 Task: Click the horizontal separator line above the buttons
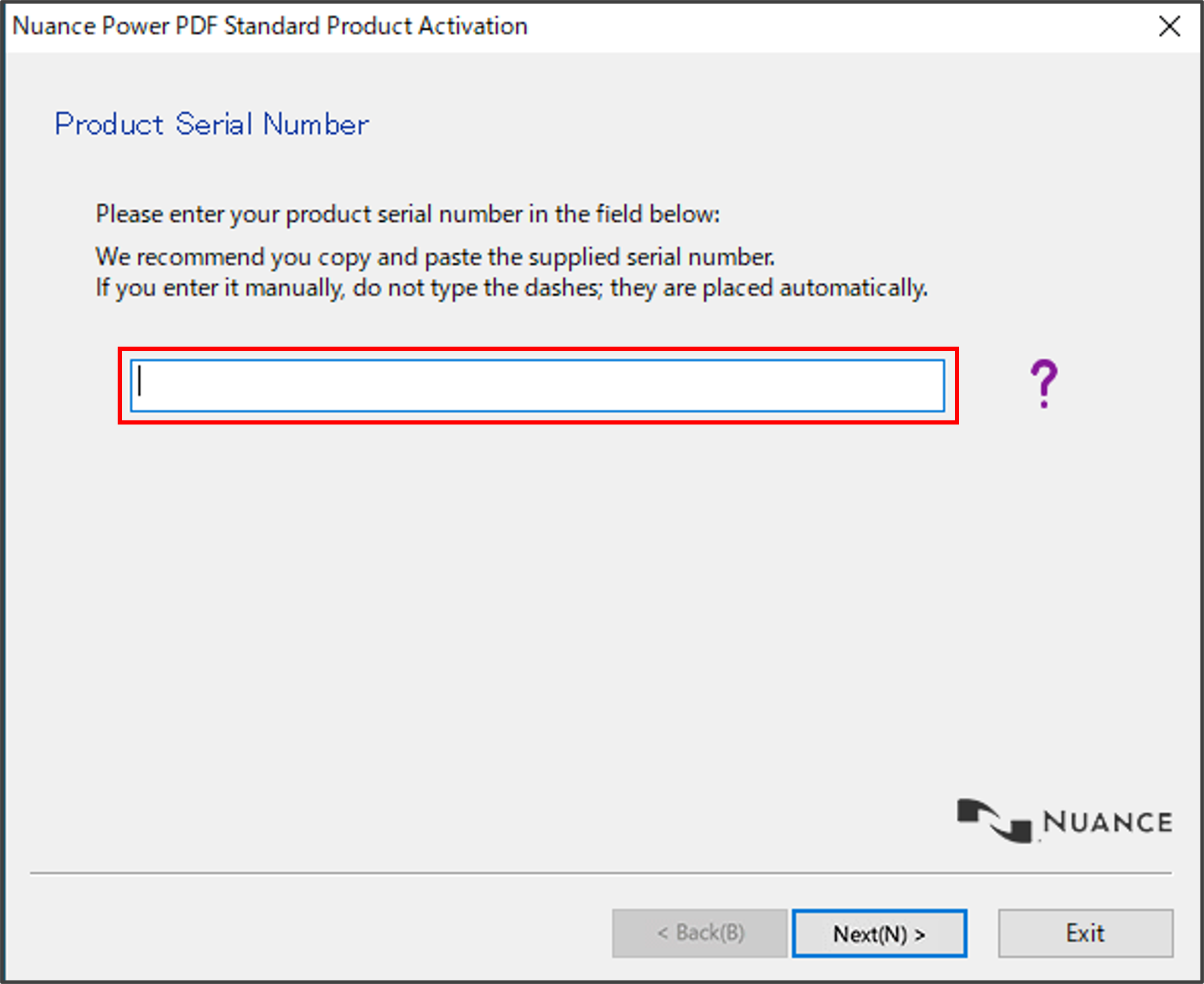click(601, 873)
